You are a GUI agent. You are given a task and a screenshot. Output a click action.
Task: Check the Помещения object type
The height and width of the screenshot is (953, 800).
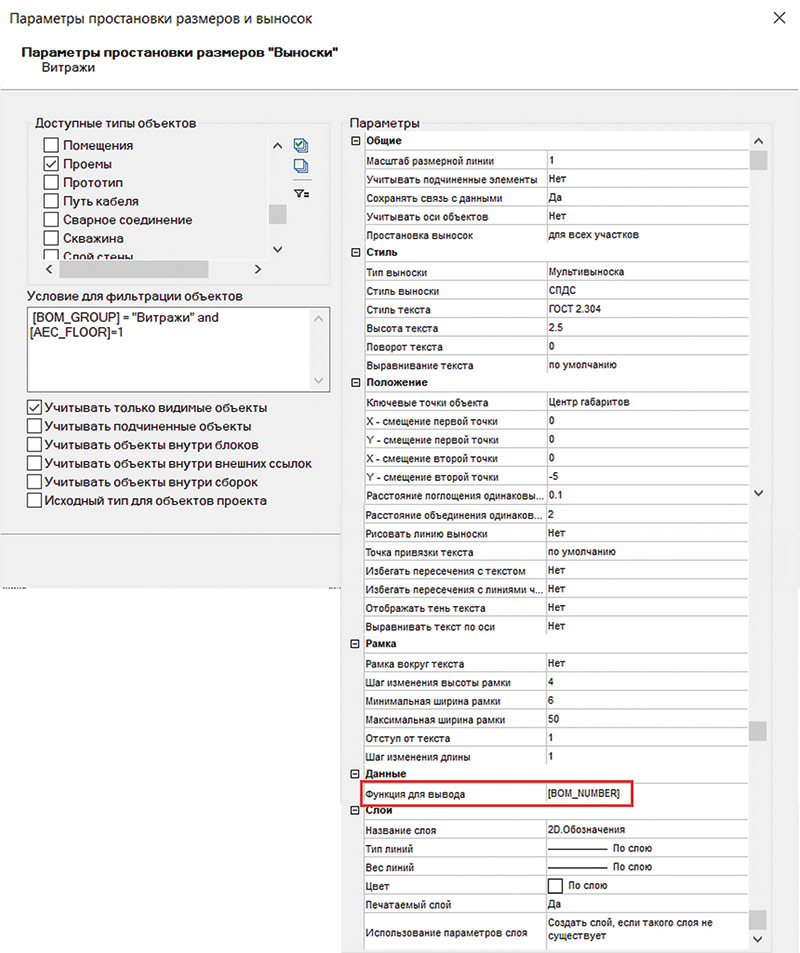click(x=51, y=145)
